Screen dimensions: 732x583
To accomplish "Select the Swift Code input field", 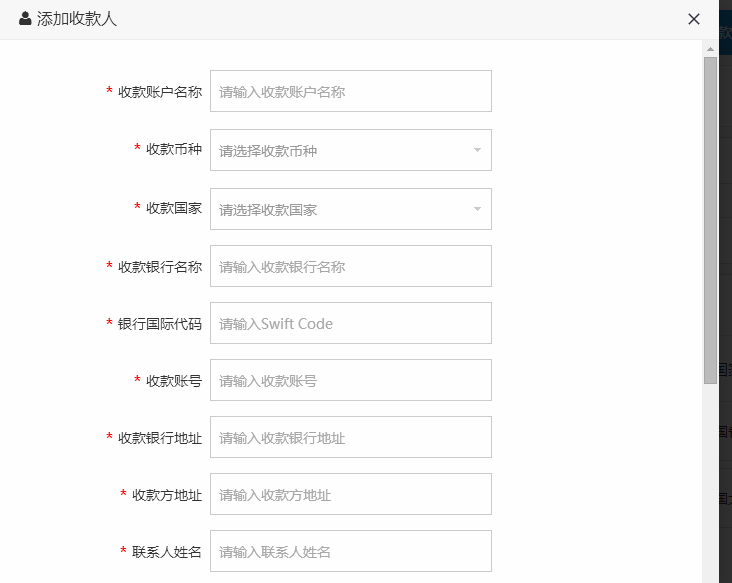I will coord(350,323).
